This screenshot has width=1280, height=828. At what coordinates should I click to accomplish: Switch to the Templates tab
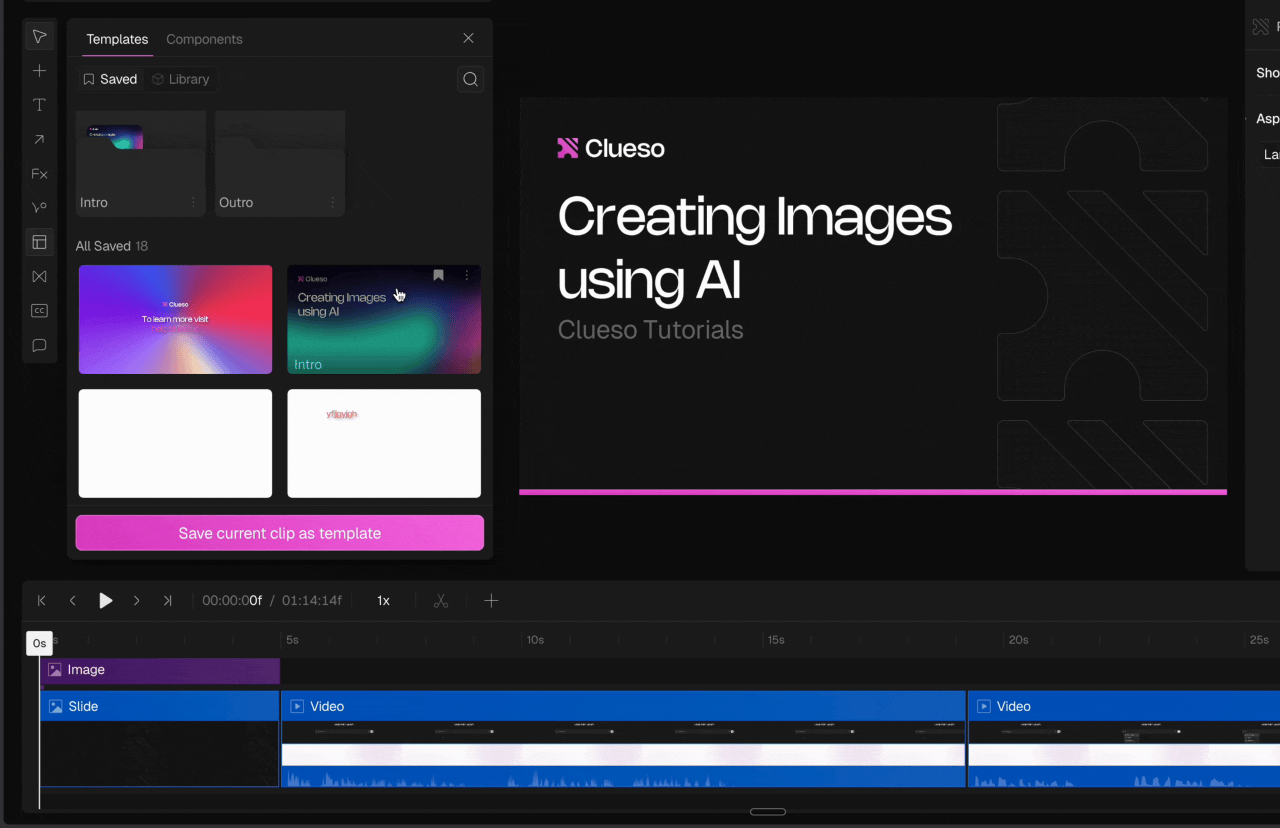click(117, 39)
